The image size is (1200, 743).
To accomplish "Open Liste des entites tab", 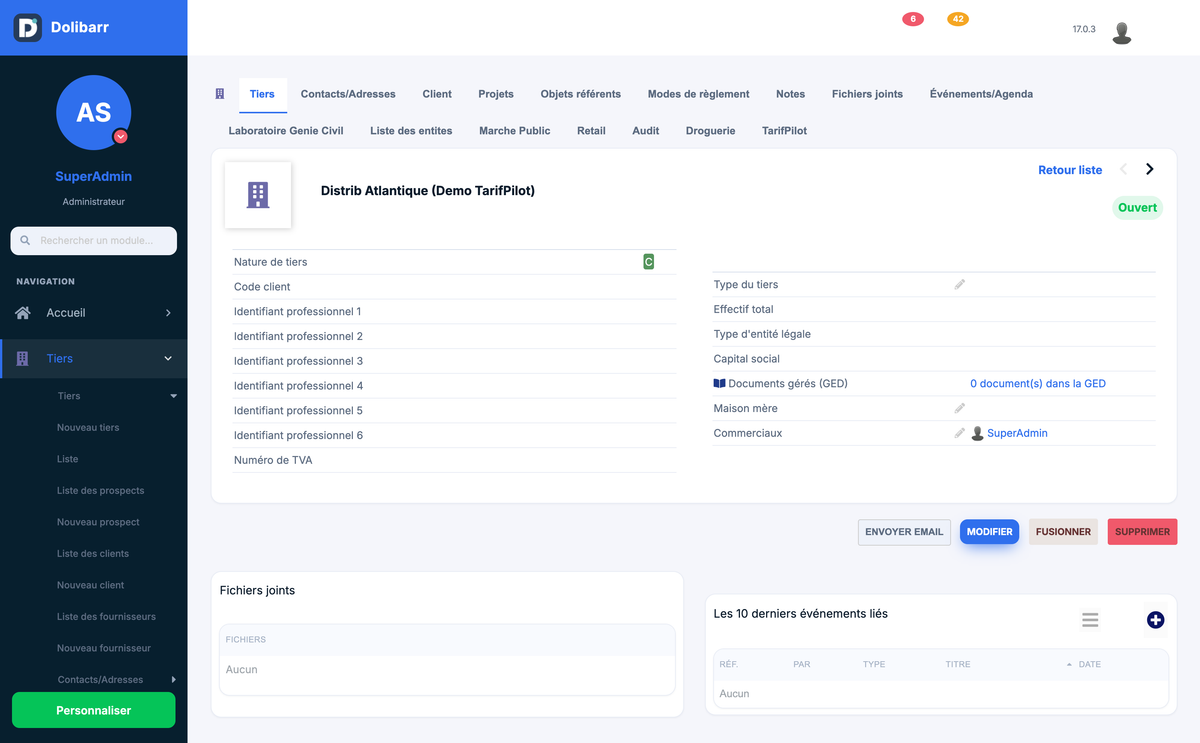I will tap(411, 131).
